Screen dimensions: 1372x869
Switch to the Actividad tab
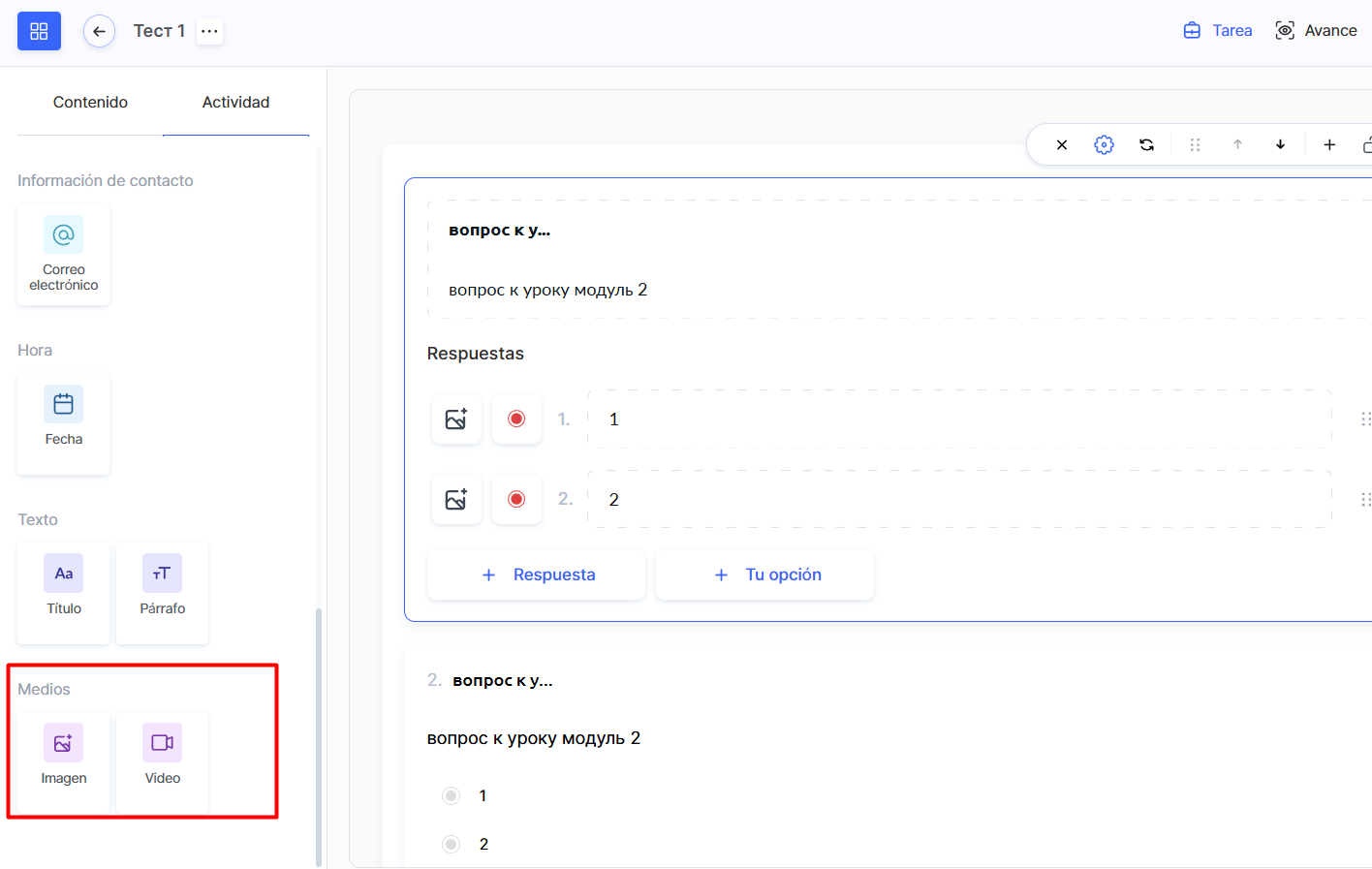tap(235, 102)
